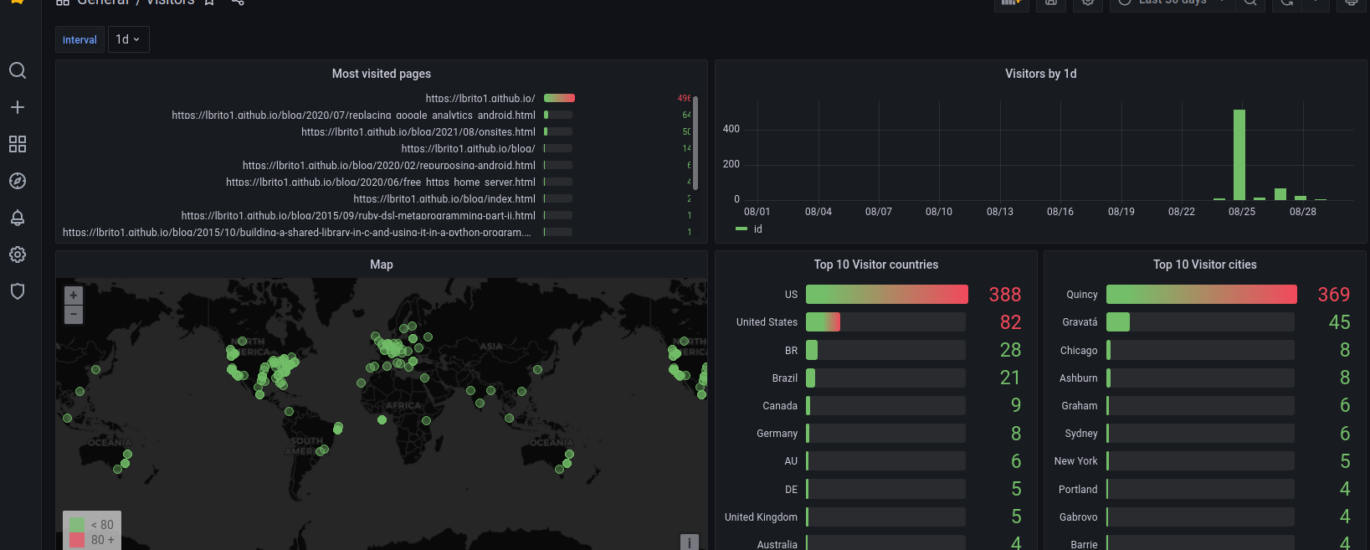Click the Sydney city label

[1081, 434]
